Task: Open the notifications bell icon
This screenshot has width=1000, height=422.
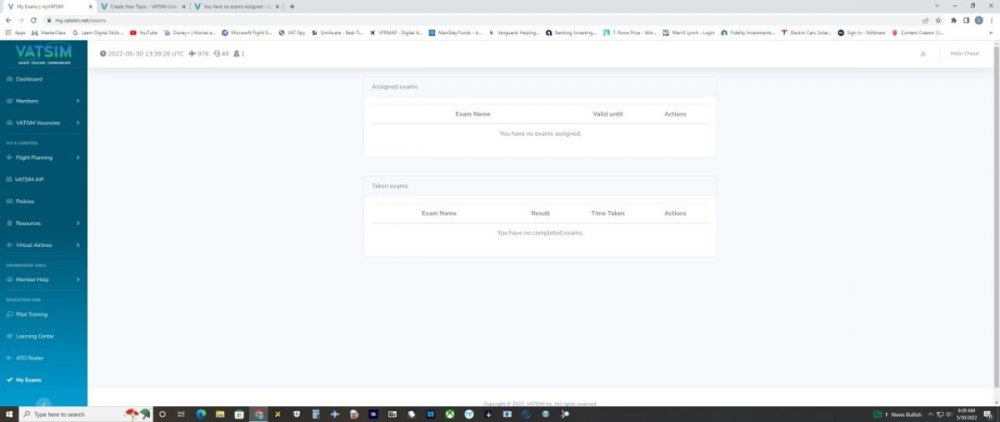Action: click(922, 53)
